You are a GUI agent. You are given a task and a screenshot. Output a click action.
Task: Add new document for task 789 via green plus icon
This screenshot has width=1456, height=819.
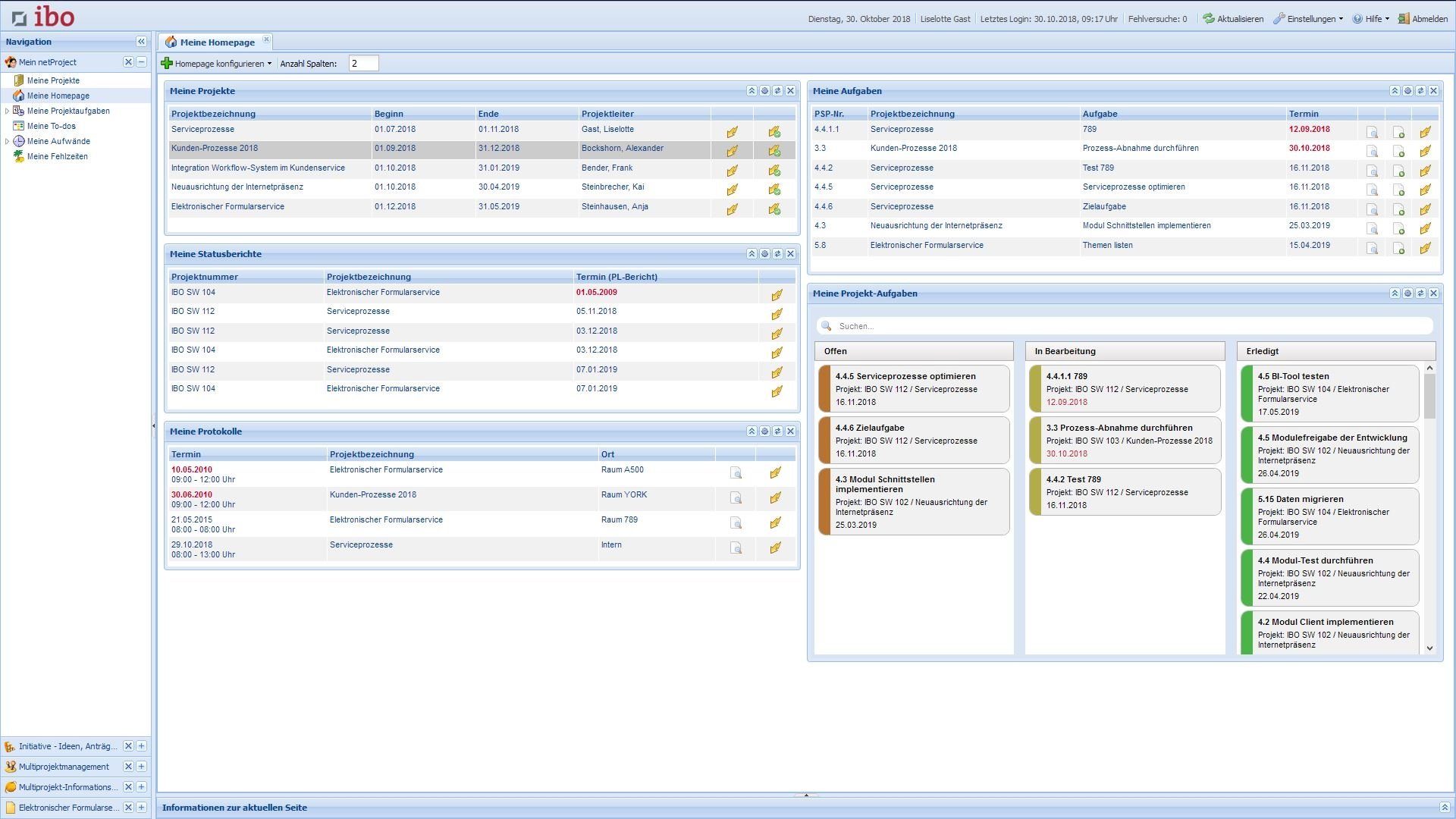(1399, 131)
